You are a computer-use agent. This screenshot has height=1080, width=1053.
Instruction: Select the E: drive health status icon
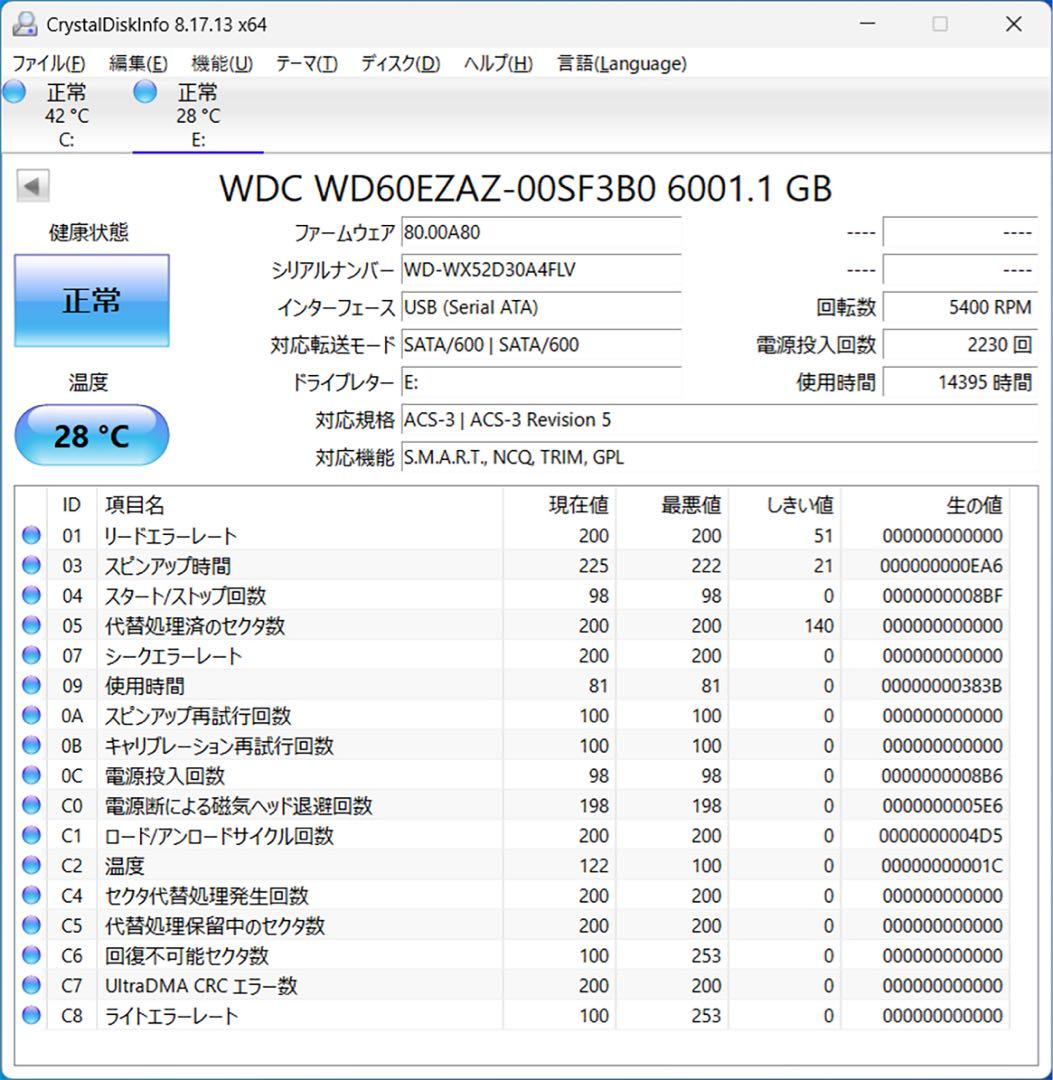pyautogui.click(x=145, y=91)
